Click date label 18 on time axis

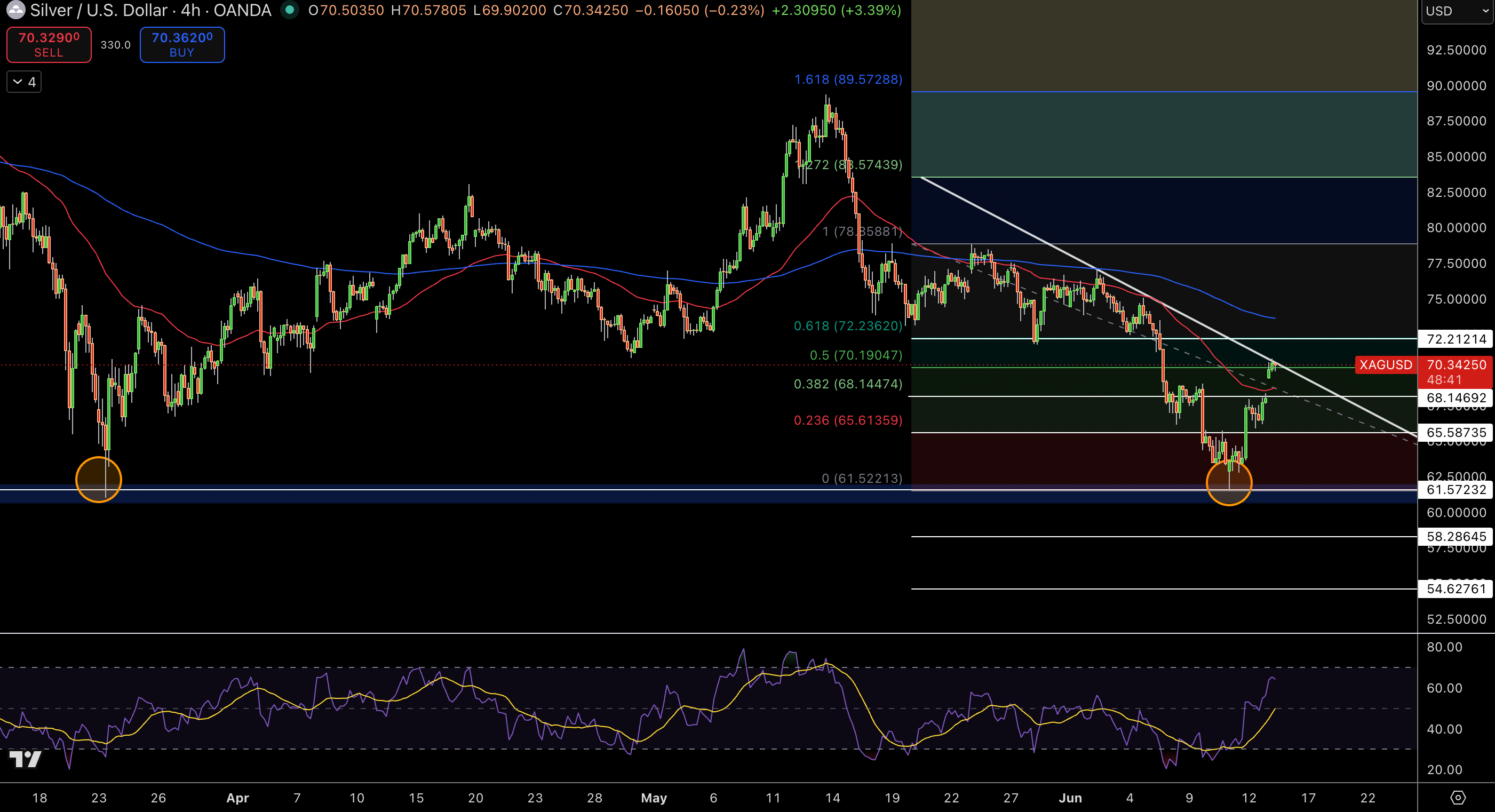tap(39, 798)
